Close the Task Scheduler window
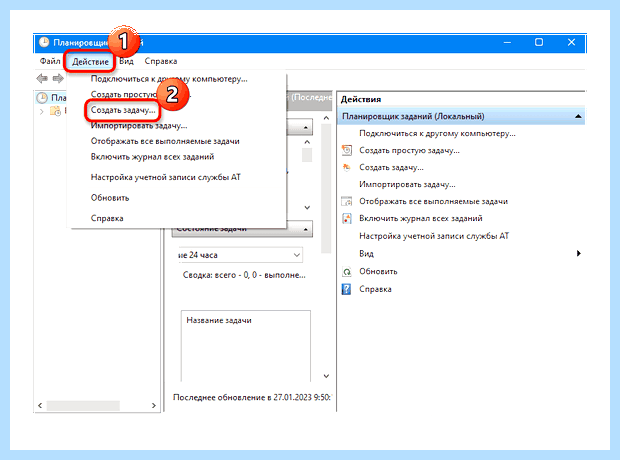This screenshot has width=620, height=460. tap(571, 42)
